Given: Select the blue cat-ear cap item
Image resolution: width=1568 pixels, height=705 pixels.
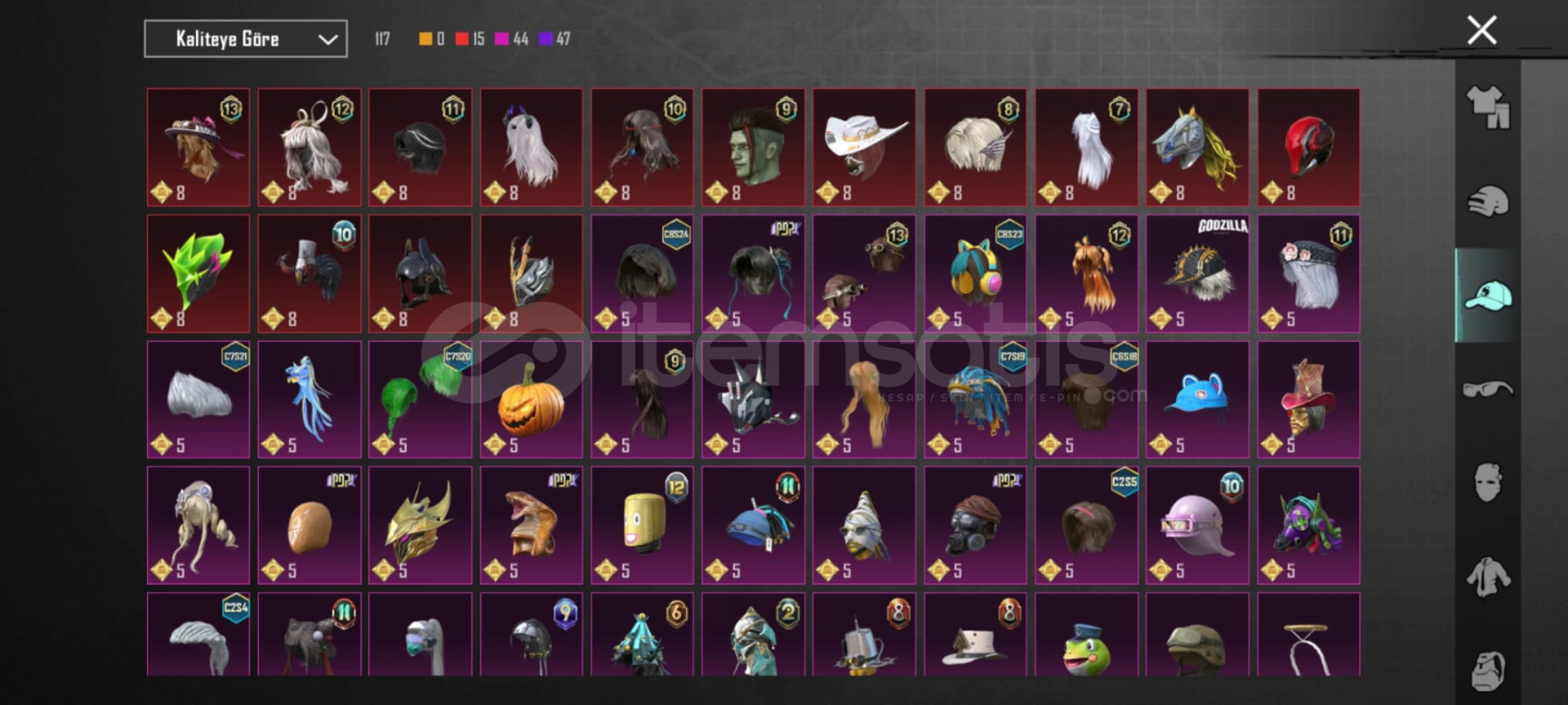Looking at the screenshot, I should coord(1197,399).
